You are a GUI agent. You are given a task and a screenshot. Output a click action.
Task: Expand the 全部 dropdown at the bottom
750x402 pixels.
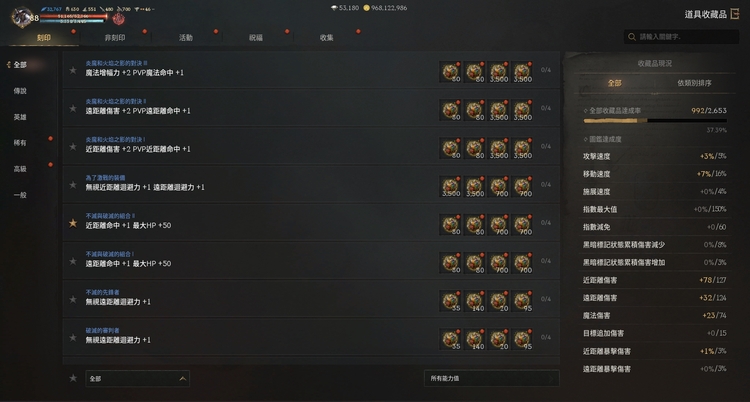(x=137, y=379)
